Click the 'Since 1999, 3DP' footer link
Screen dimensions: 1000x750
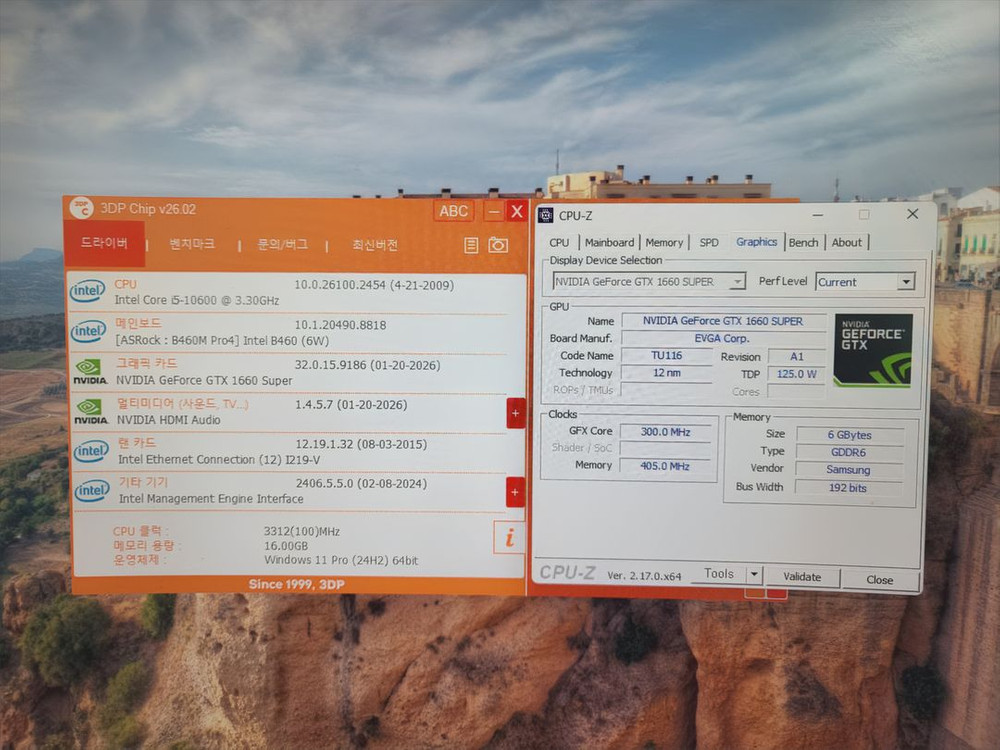[x=297, y=584]
